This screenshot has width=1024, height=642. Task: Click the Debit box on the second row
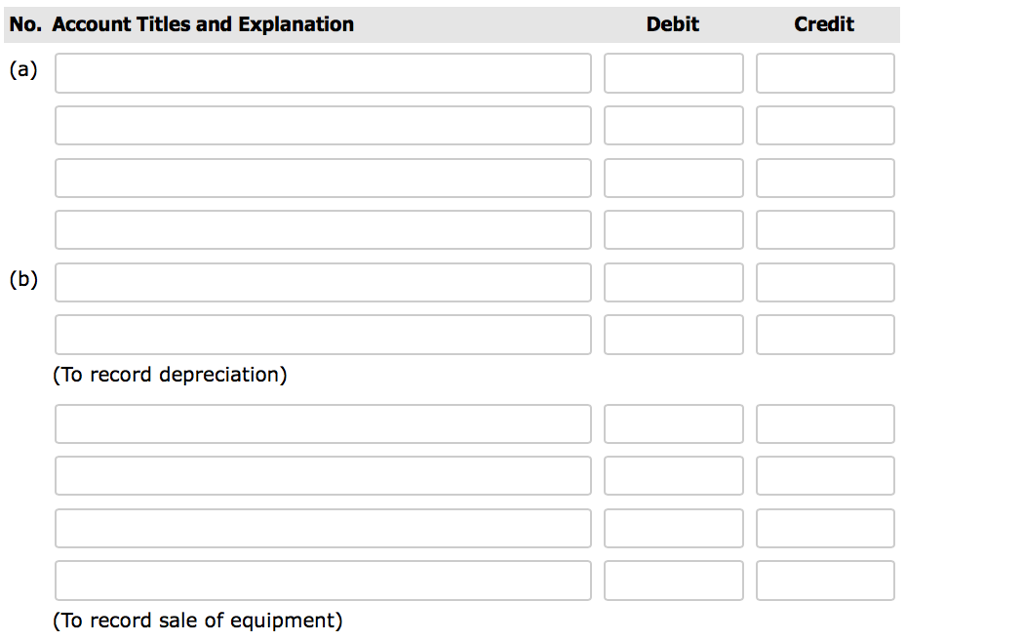pyautogui.click(x=672, y=124)
